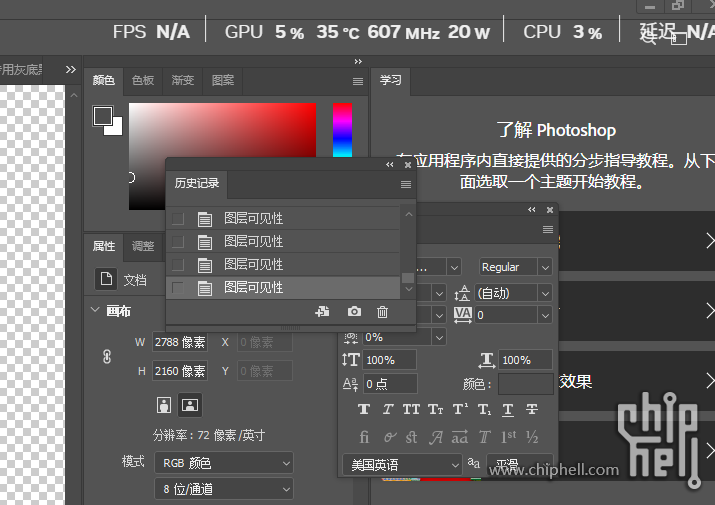Image resolution: width=715 pixels, height=505 pixels.
Task: Open the Character panel menu
Action: tap(548, 229)
